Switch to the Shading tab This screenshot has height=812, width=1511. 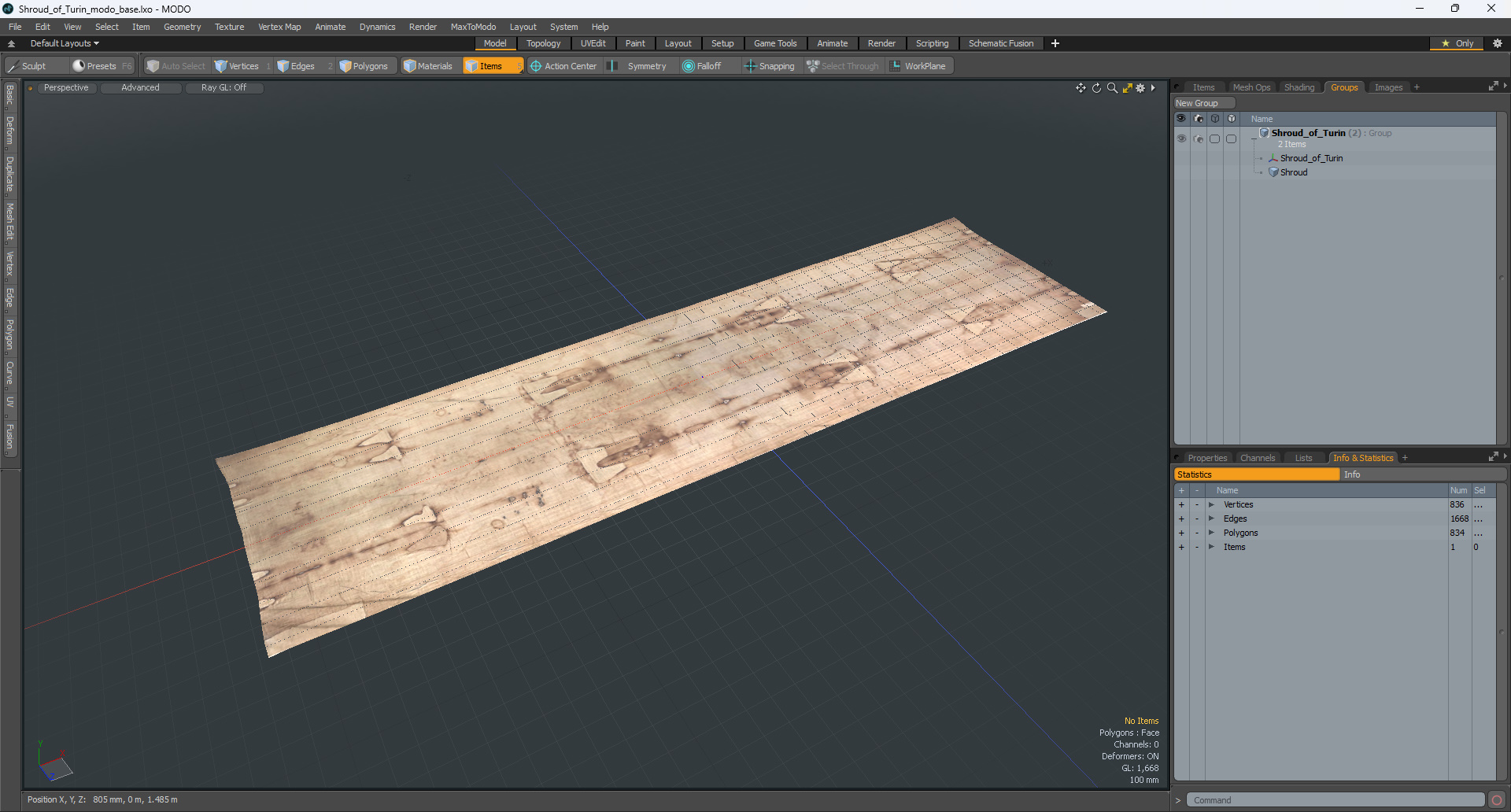pyautogui.click(x=1299, y=87)
